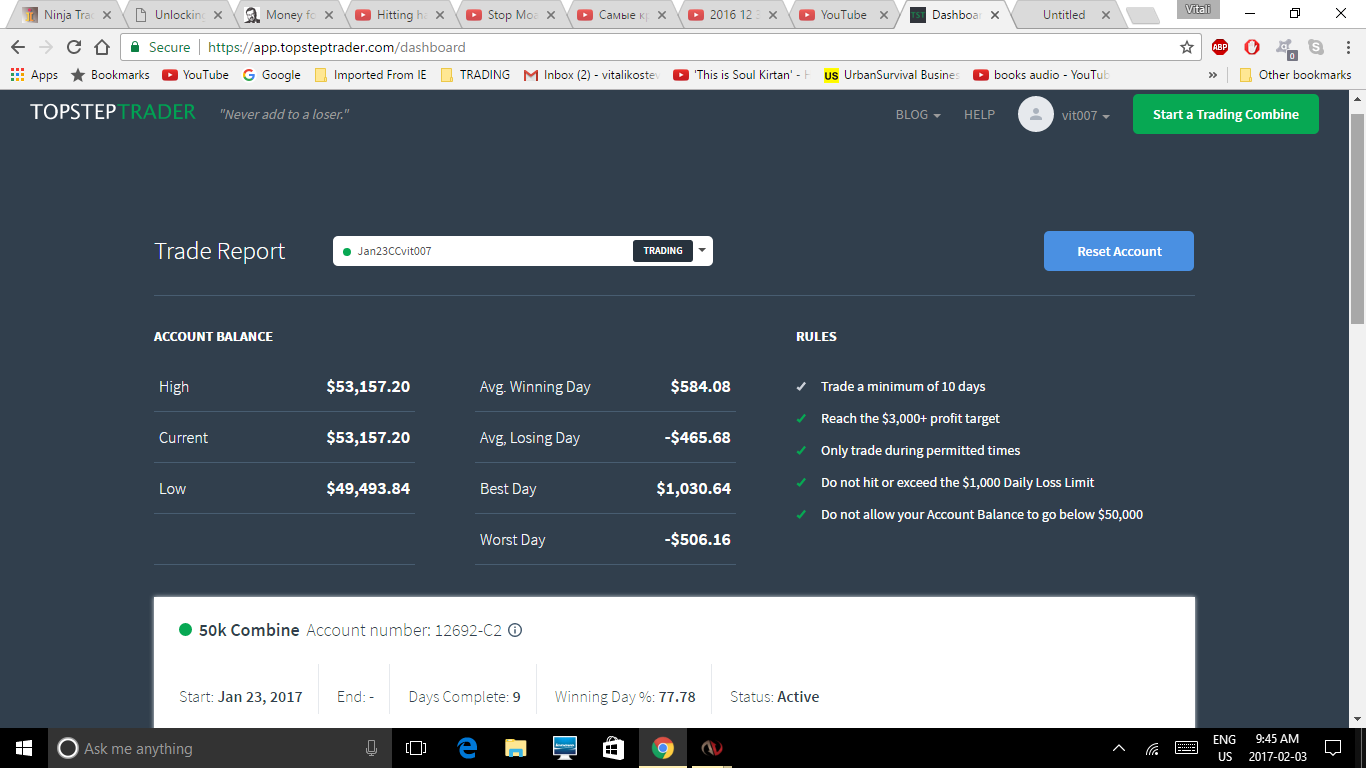
Task: Click the Chrome icon on the taskbar
Action: [x=662, y=748]
